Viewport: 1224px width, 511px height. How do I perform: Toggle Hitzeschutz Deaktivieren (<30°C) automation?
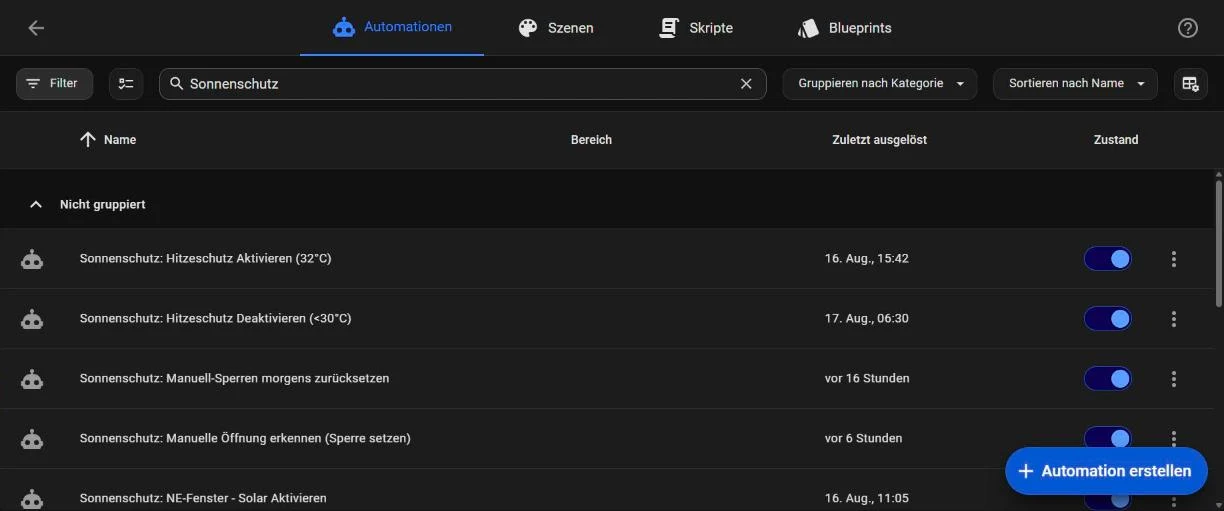(1108, 319)
